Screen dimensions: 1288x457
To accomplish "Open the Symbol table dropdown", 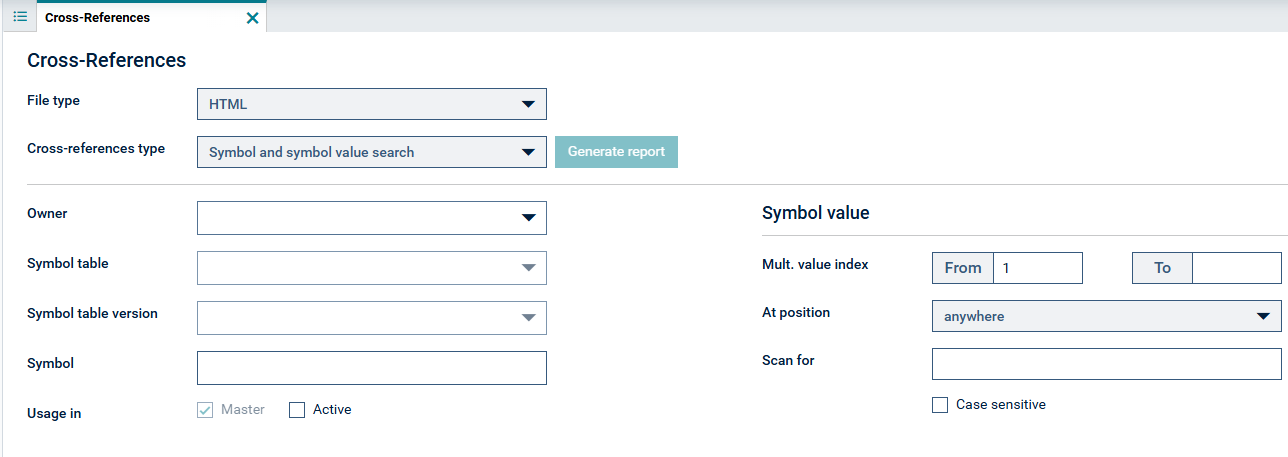I will pos(372,268).
